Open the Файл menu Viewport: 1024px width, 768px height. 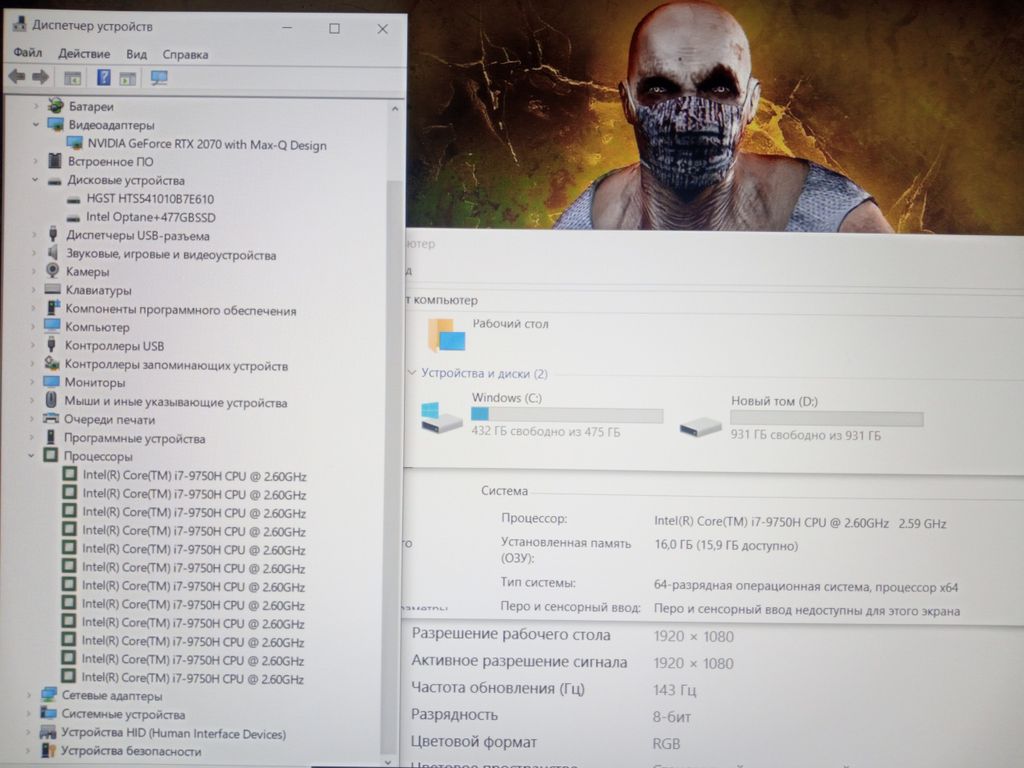[27, 53]
